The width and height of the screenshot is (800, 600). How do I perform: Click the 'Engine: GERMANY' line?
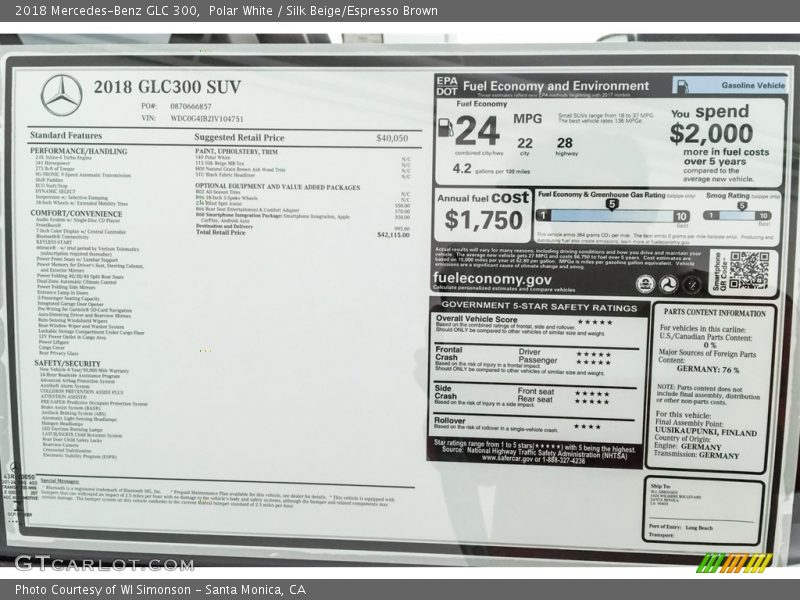687,446
